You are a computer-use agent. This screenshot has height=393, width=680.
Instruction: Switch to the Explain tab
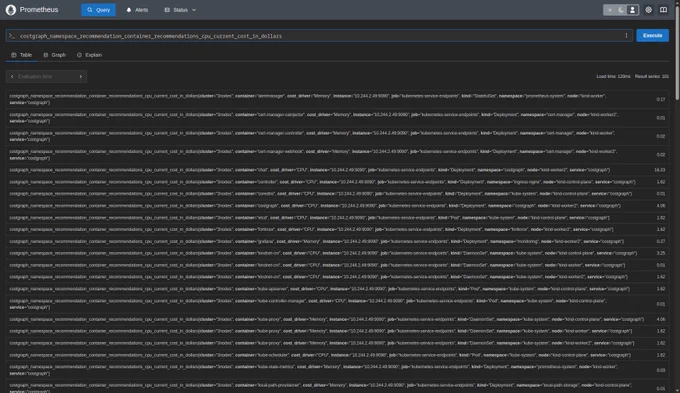[89, 55]
